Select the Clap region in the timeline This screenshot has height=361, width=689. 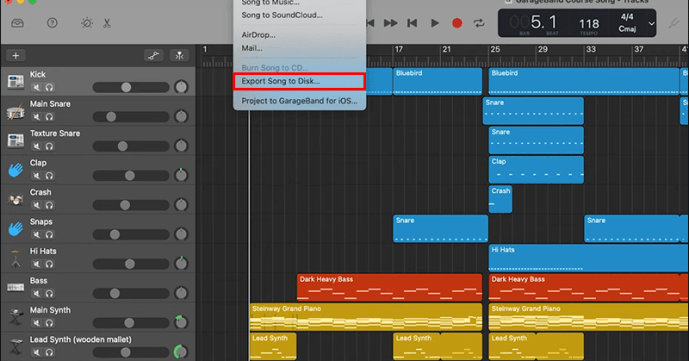pos(536,170)
